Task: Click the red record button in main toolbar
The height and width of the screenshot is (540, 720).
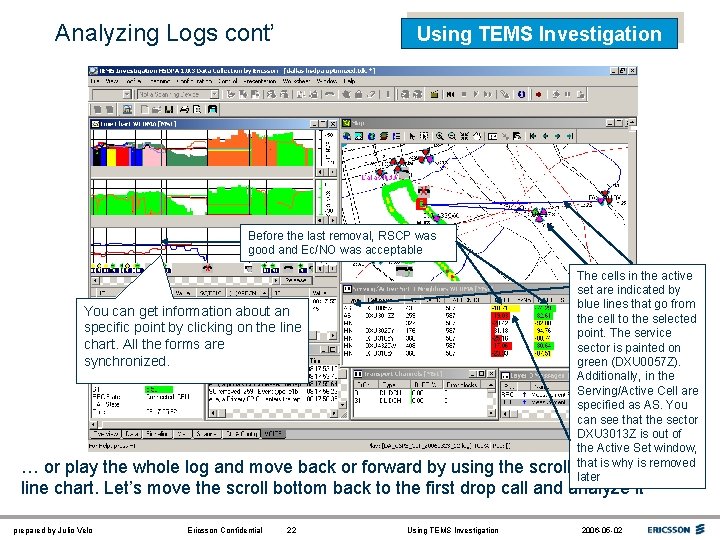Action: tap(539, 94)
